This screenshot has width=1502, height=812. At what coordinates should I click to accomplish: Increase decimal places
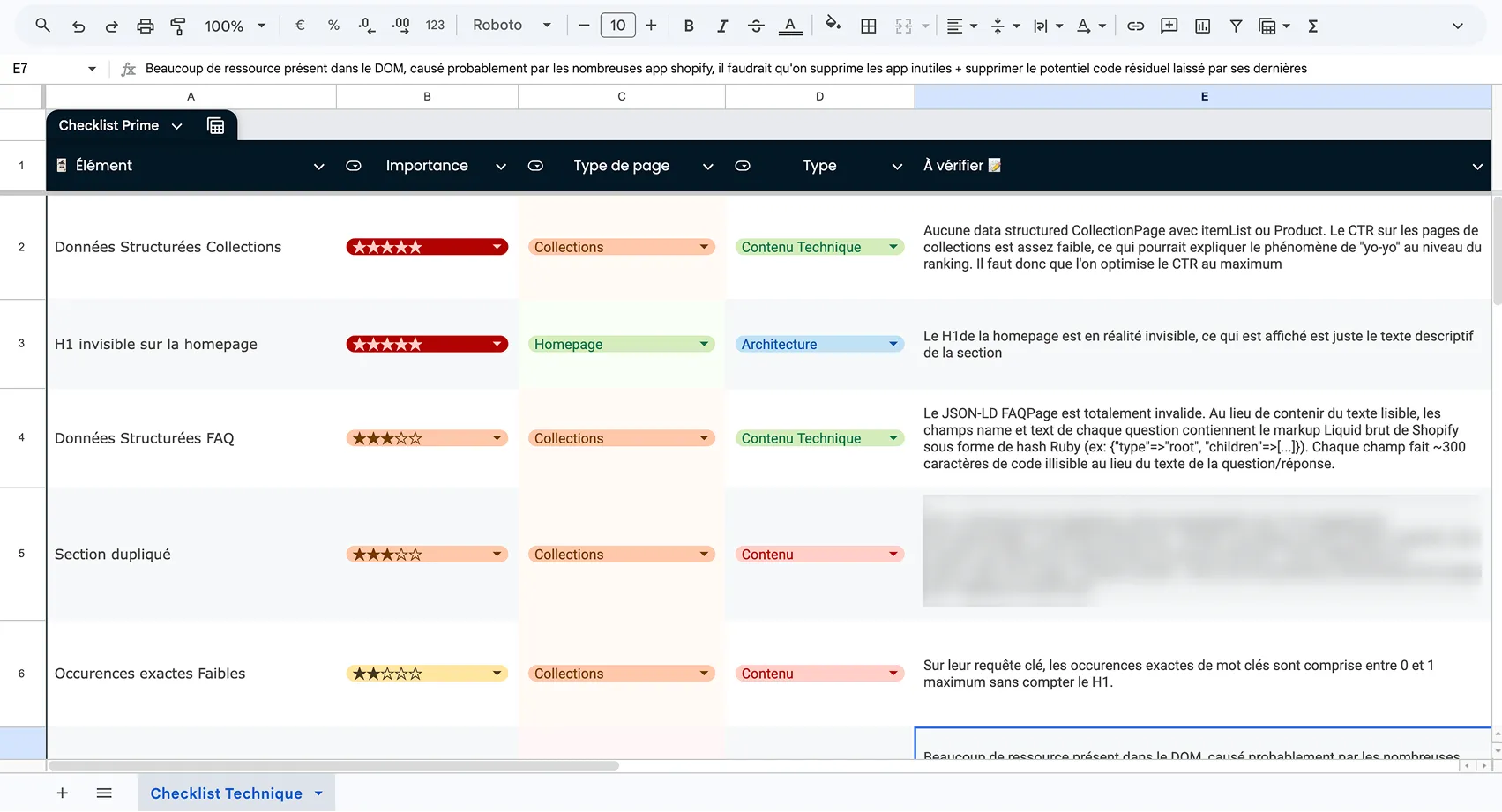(400, 26)
